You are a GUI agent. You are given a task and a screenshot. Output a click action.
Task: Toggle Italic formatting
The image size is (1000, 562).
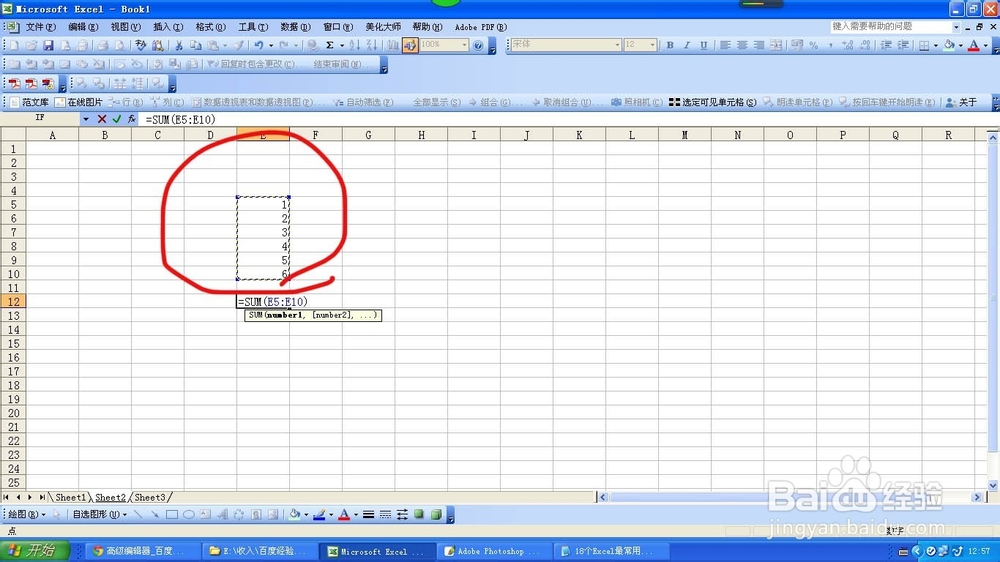[x=687, y=45]
